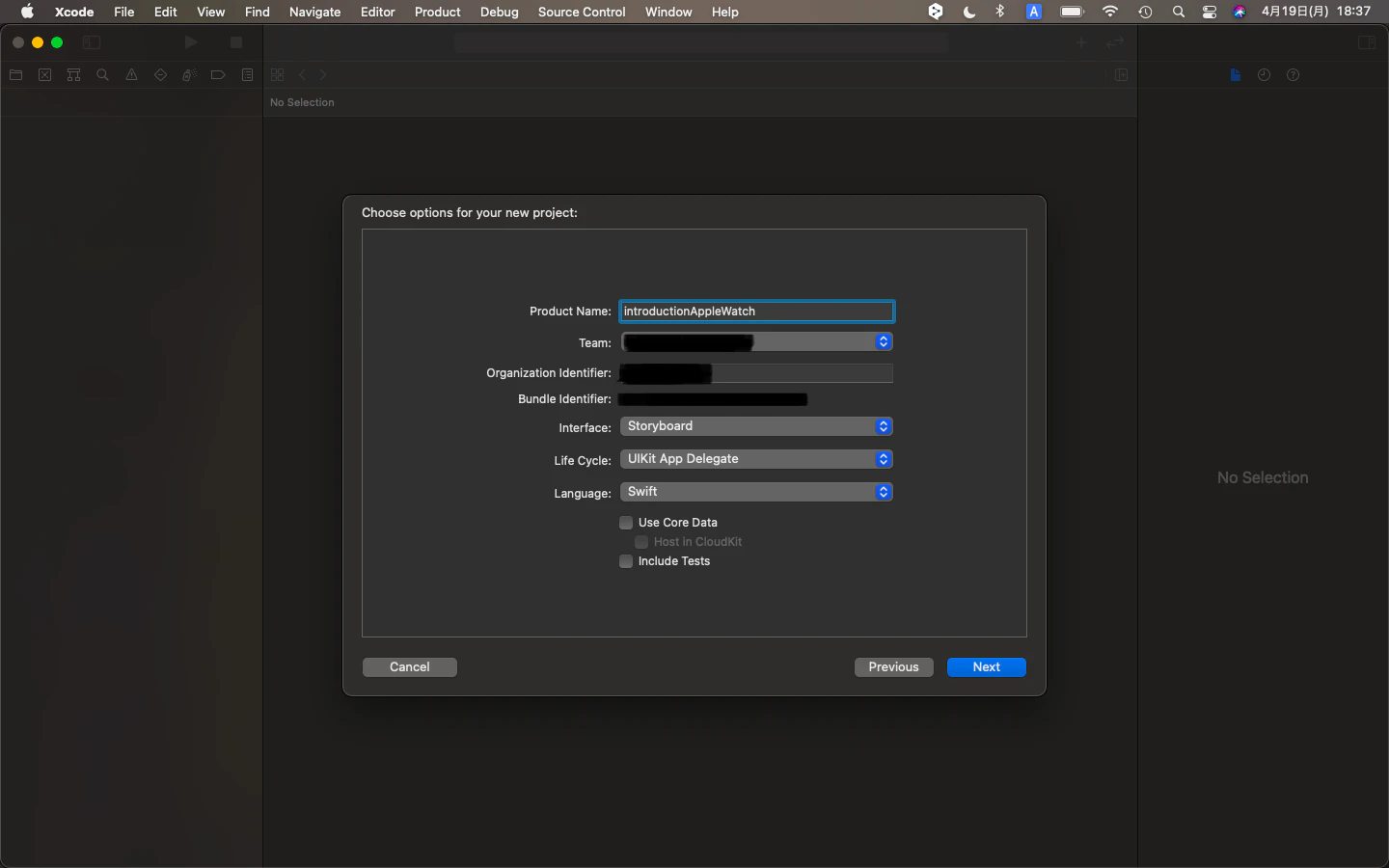Show the History inspector clock icon

1264,75
